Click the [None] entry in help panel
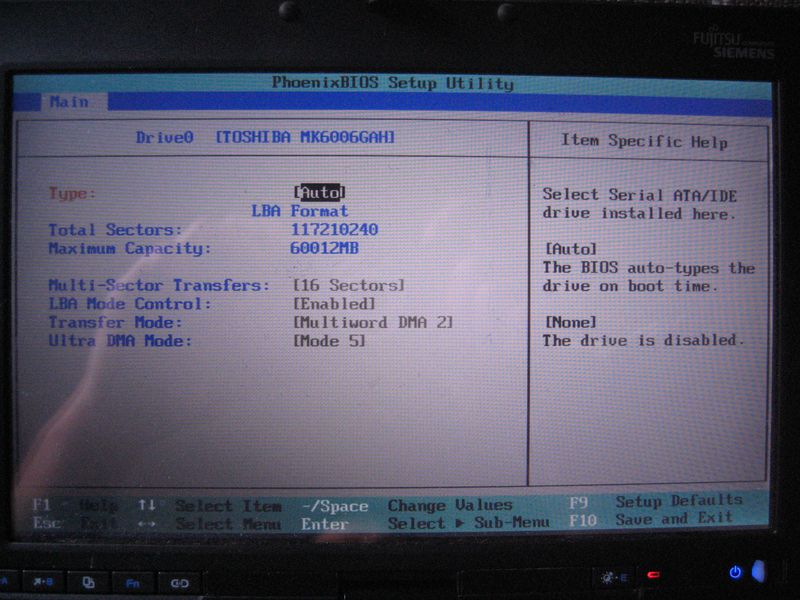 [x=570, y=322]
